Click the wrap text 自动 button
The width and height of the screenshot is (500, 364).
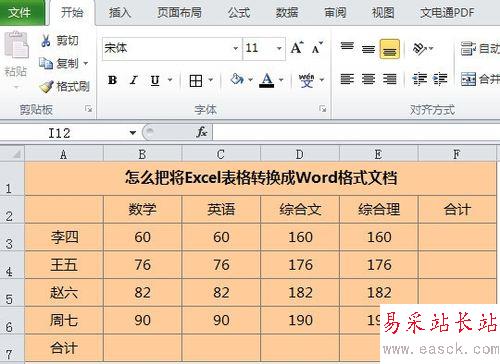pyautogui.click(x=479, y=49)
